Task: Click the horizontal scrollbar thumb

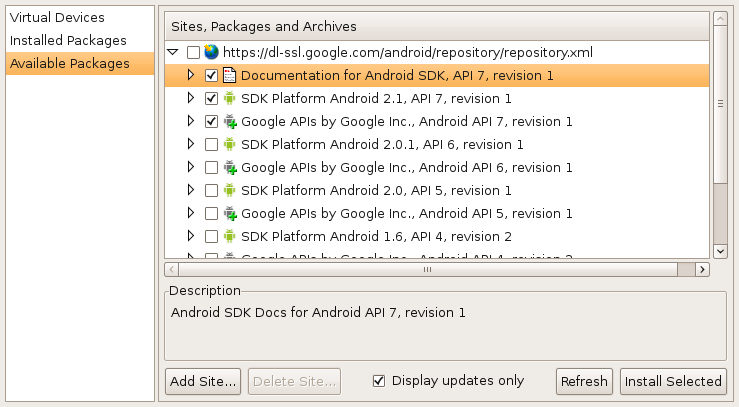Action: coord(428,269)
